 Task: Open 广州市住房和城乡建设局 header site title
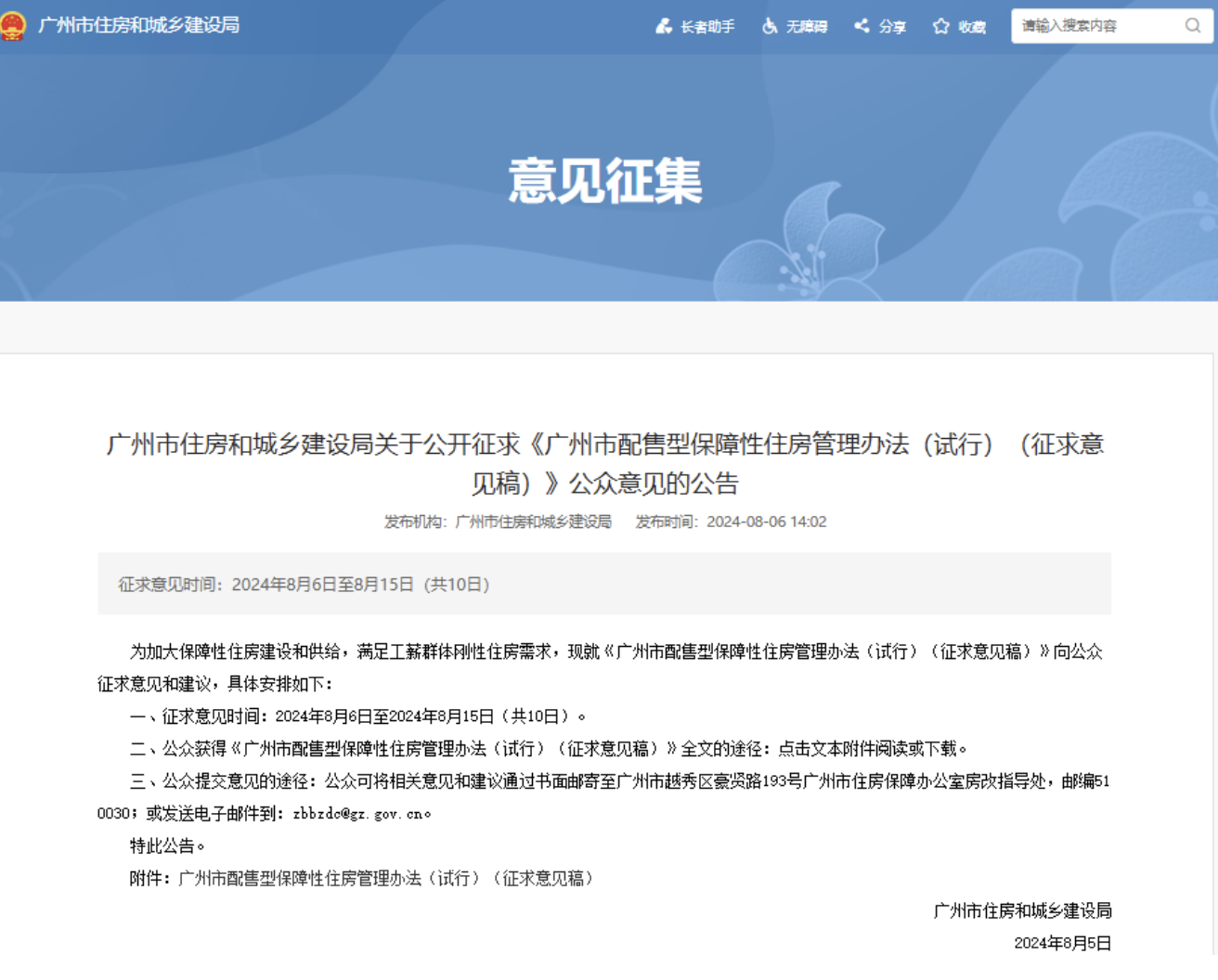pos(139,26)
